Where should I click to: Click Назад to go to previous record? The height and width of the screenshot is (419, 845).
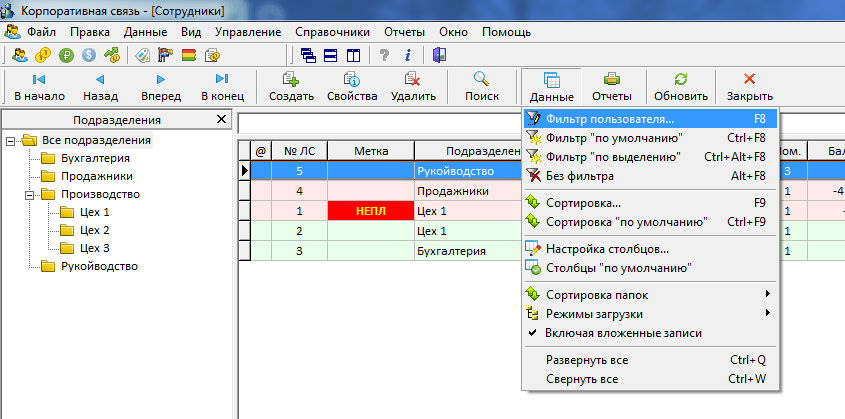click(100, 87)
